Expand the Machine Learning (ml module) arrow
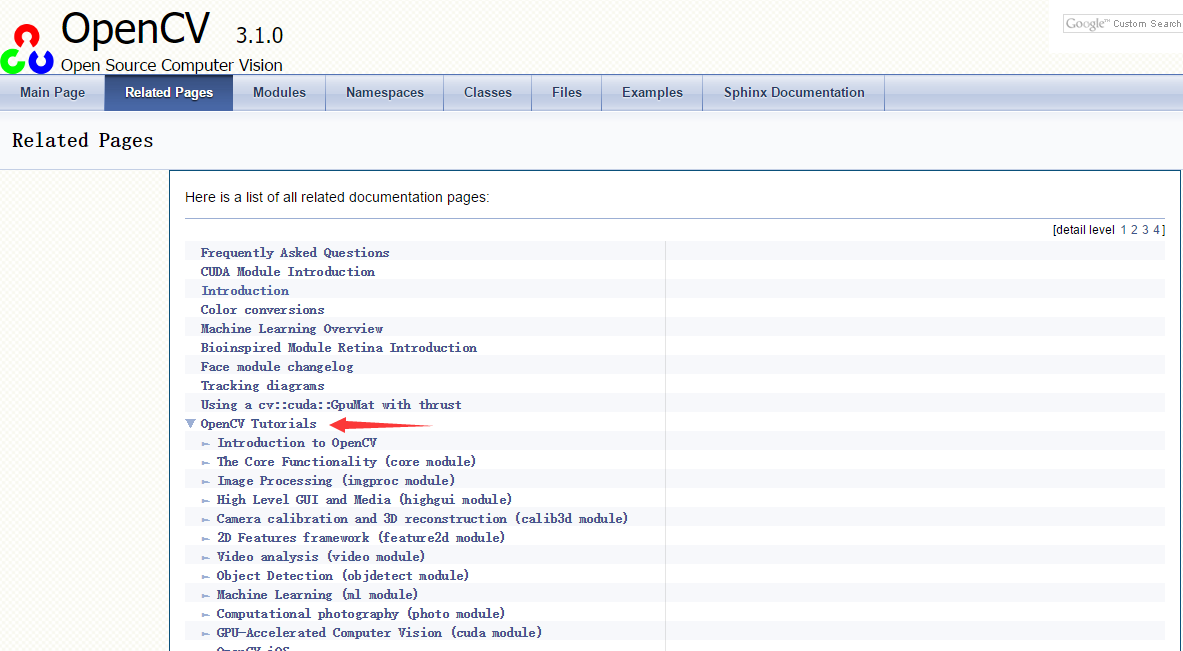 click(x=206, y=595)
